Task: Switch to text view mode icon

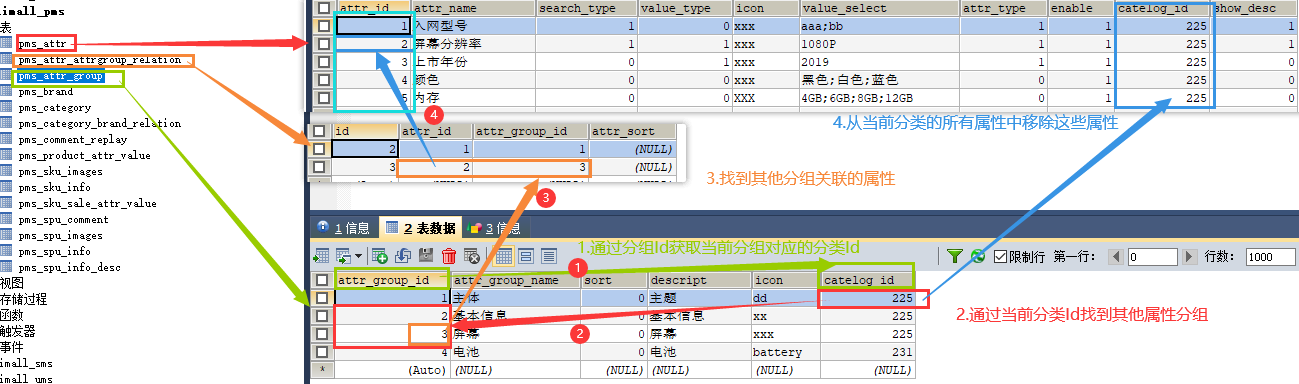Action: (x=548, y=256)
